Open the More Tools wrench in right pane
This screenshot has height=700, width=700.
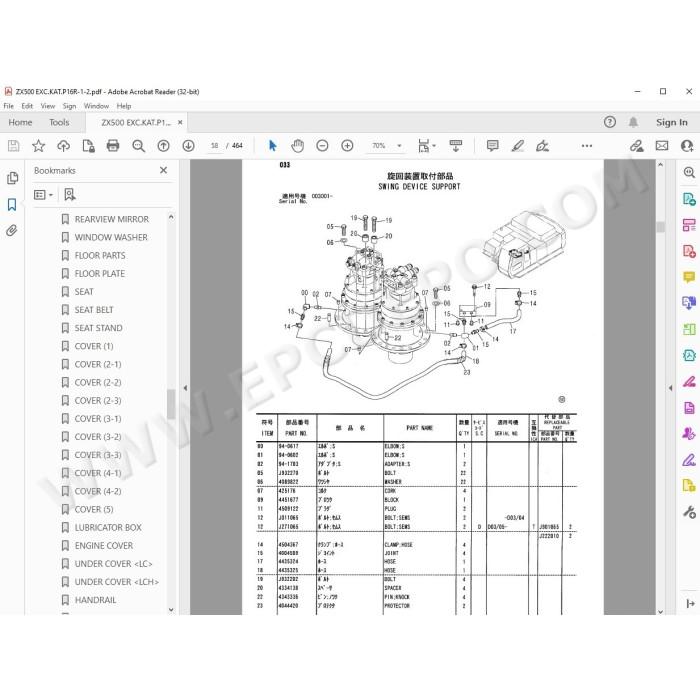coord(689,512)
